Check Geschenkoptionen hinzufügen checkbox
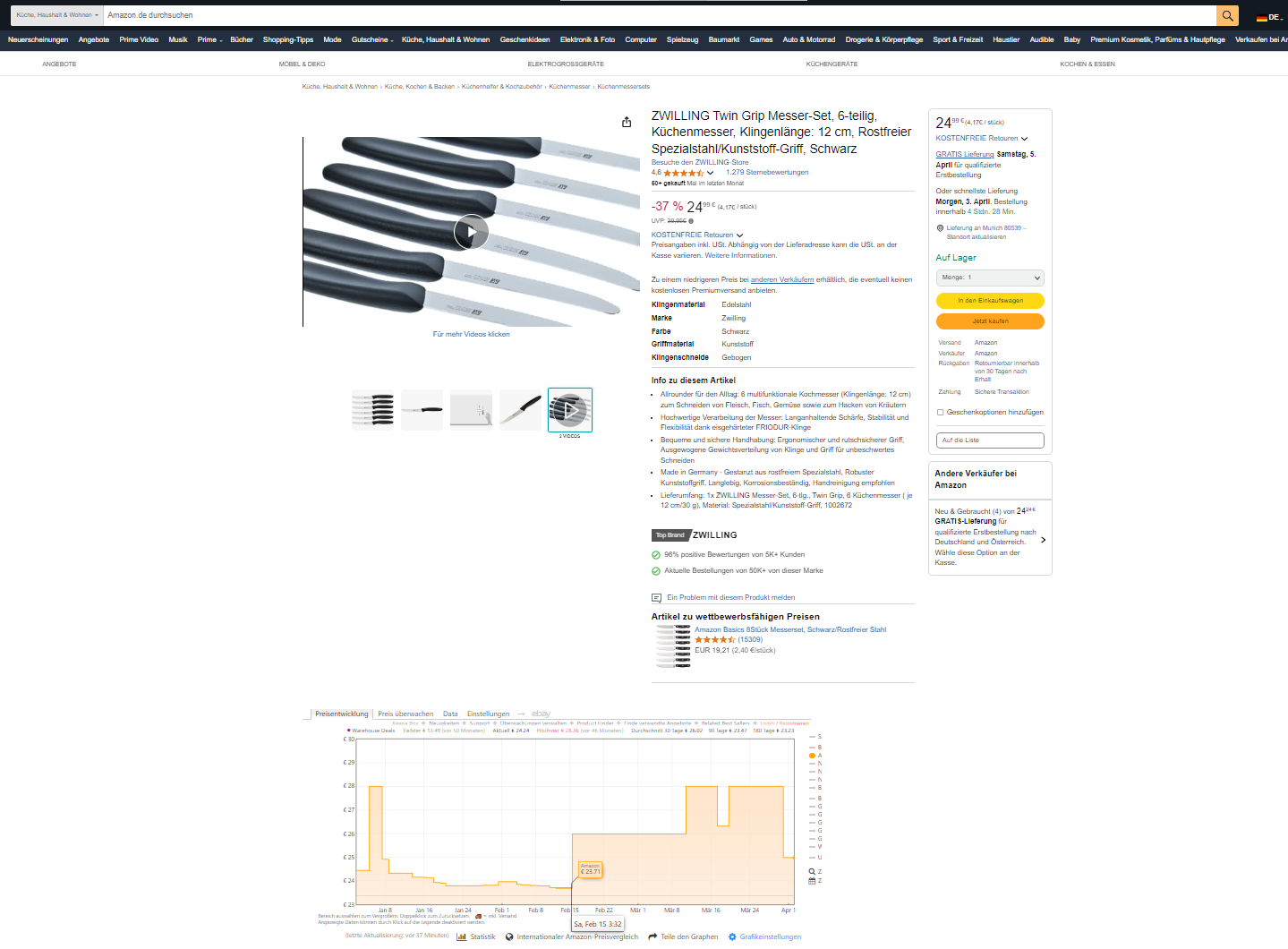 (940, 413)
